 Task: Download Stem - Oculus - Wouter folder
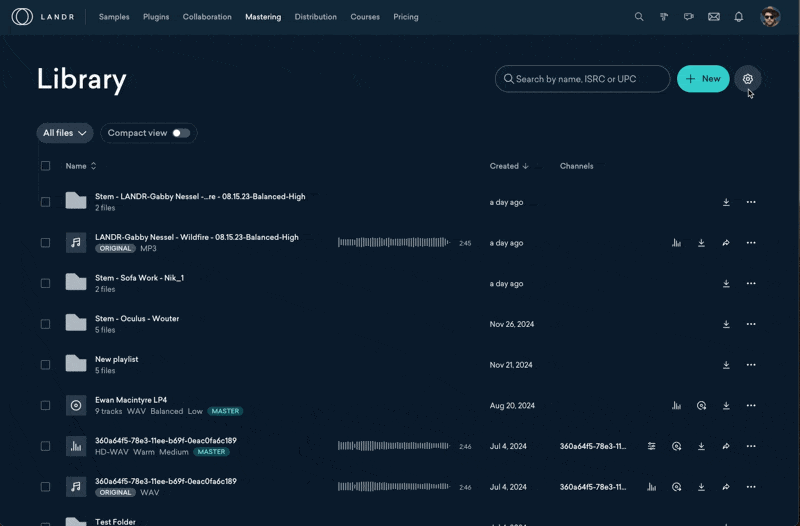(x=726, y=324)
